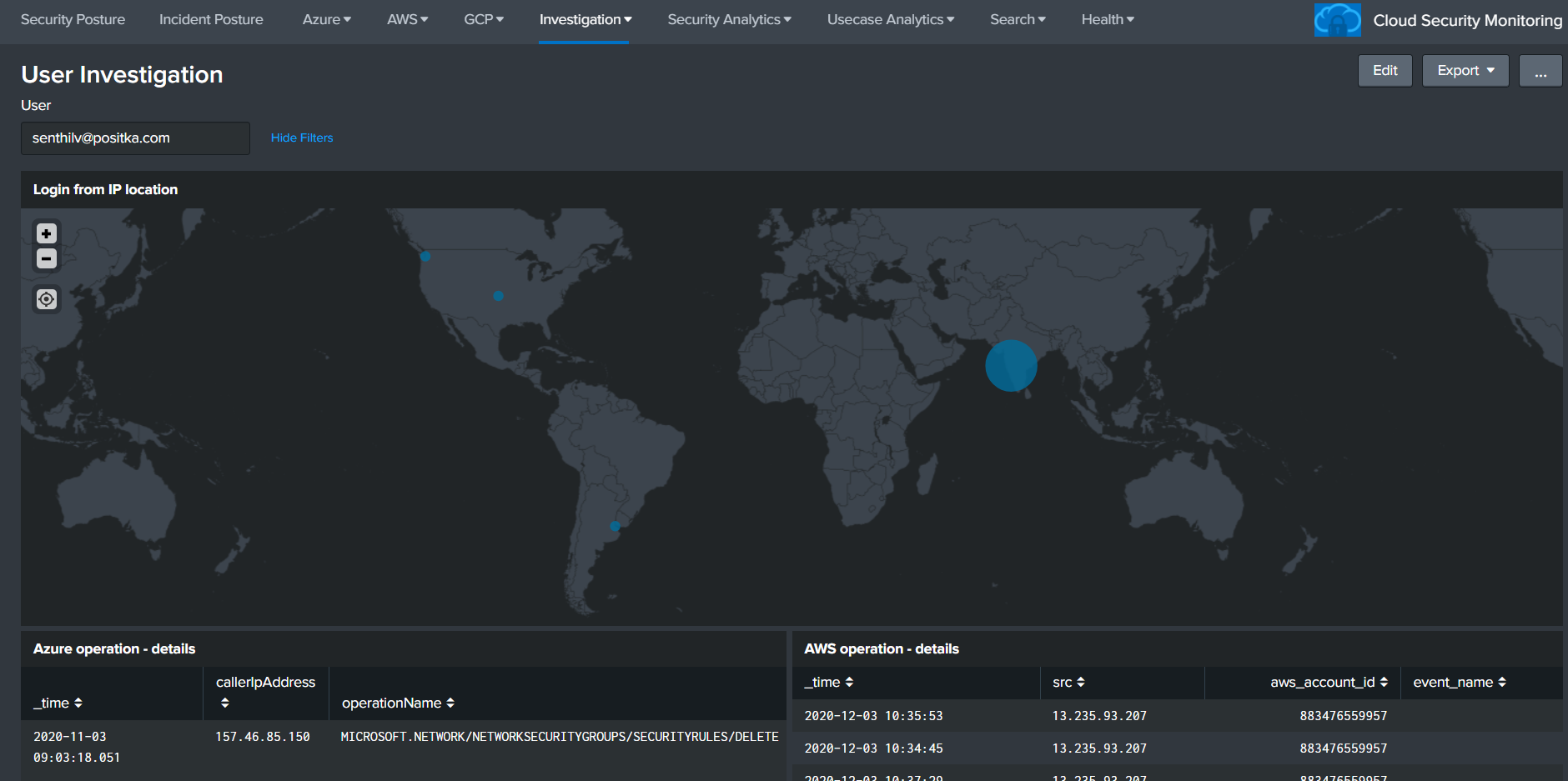Sort AWS table by event_name
This screenshot has height=781, width=1568.
click(1460, 682)
